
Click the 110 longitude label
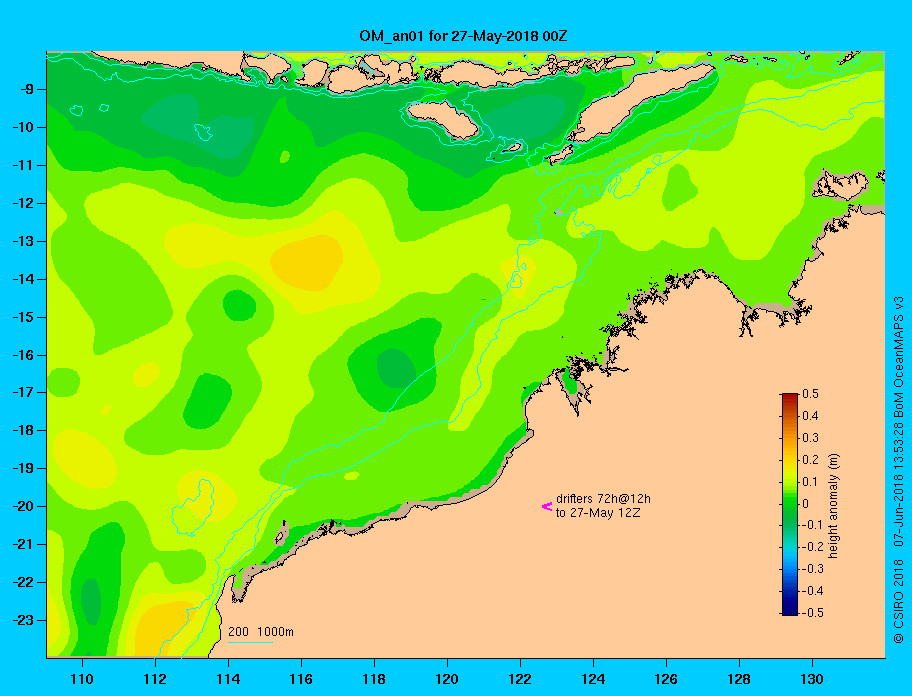coord(82,679)
